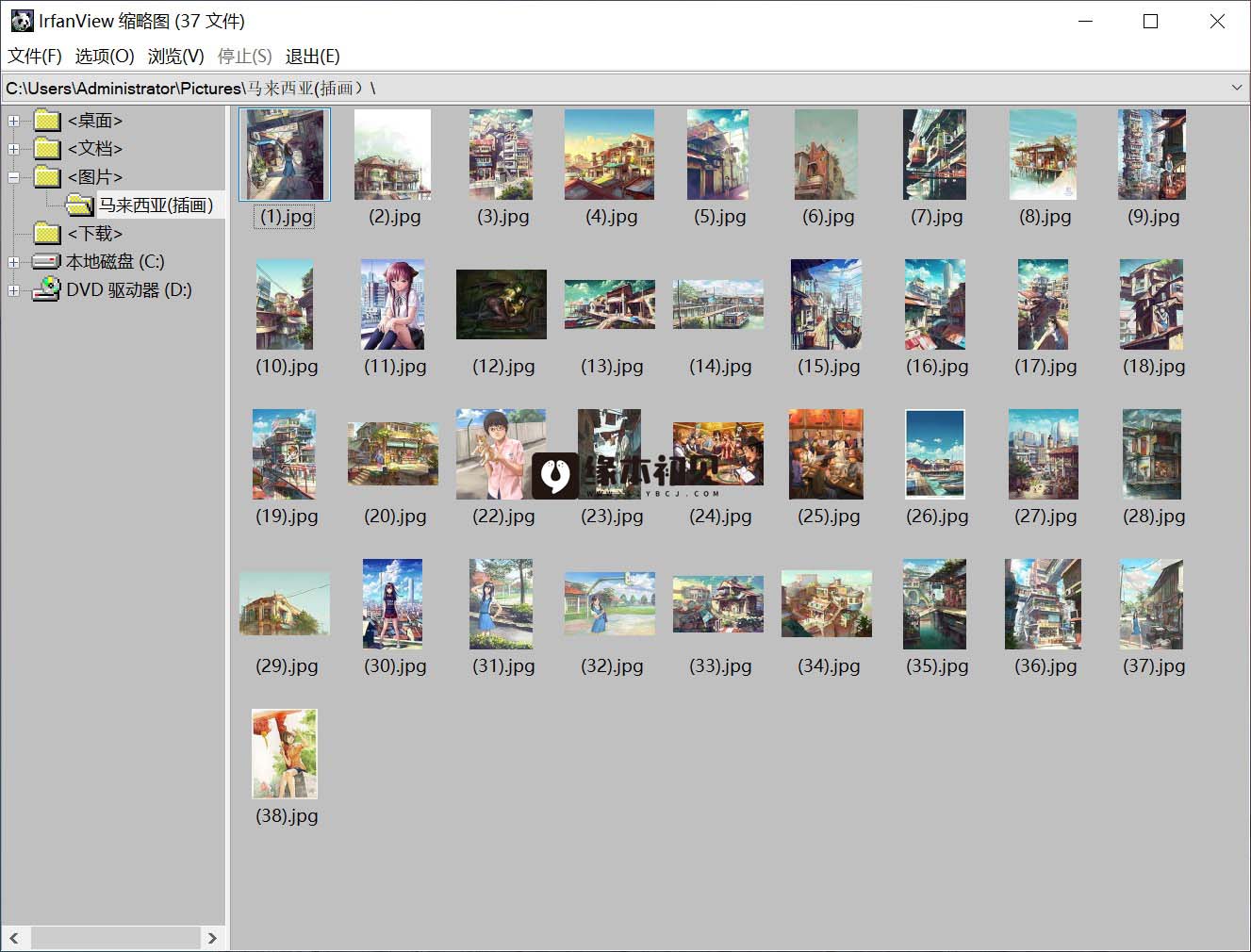Open the 文件(F) menu
The width and height of the screenshot is (1251, 952).
[35, 57]
